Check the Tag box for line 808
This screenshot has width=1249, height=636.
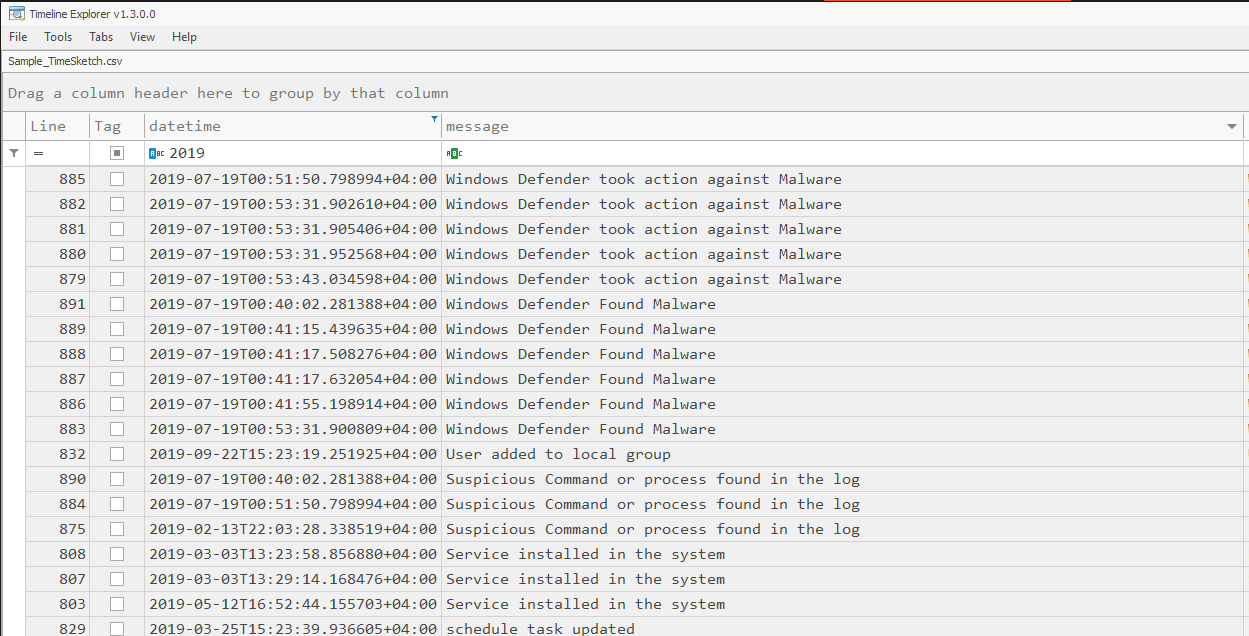point(117,554)
